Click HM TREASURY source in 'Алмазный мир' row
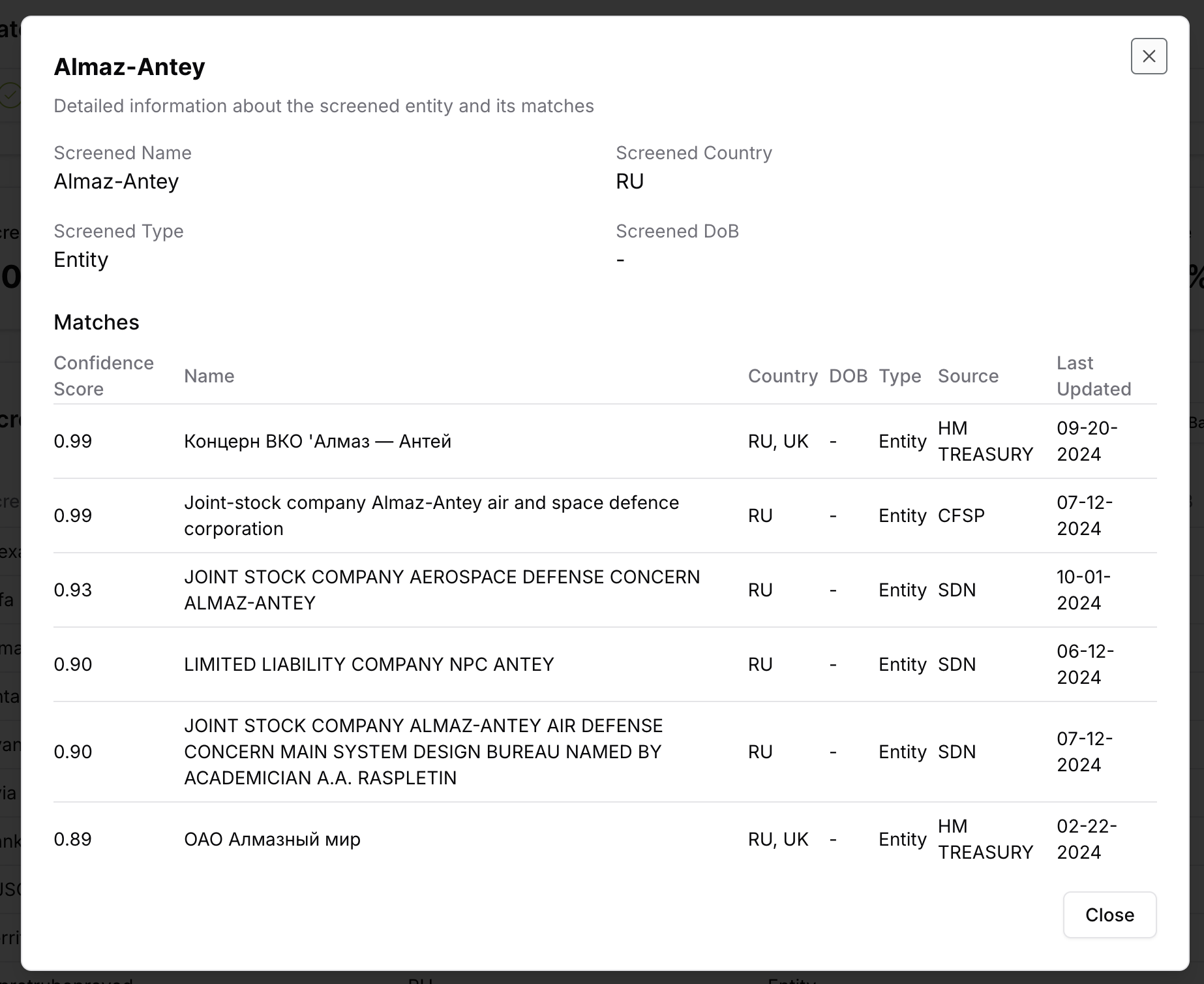The width and height of the screenshot is (1204, 984). [x=986, y=839]
